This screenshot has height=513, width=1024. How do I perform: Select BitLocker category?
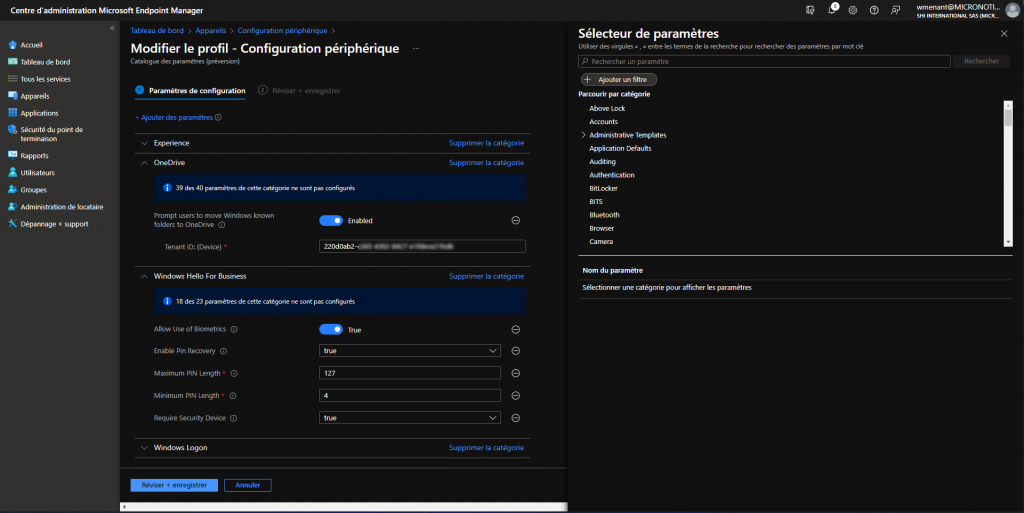coord(603,189)
